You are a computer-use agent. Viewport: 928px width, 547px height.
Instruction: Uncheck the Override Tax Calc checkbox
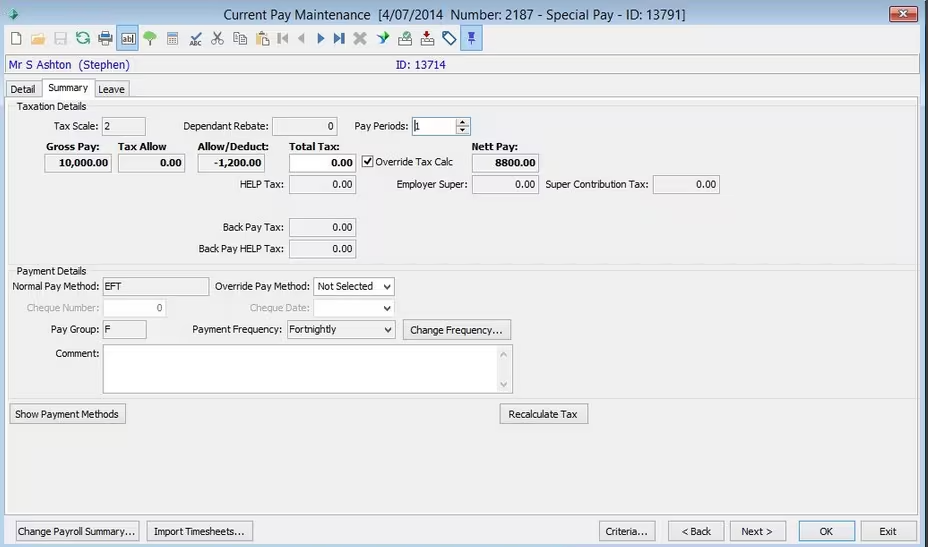tap(368, 162)
